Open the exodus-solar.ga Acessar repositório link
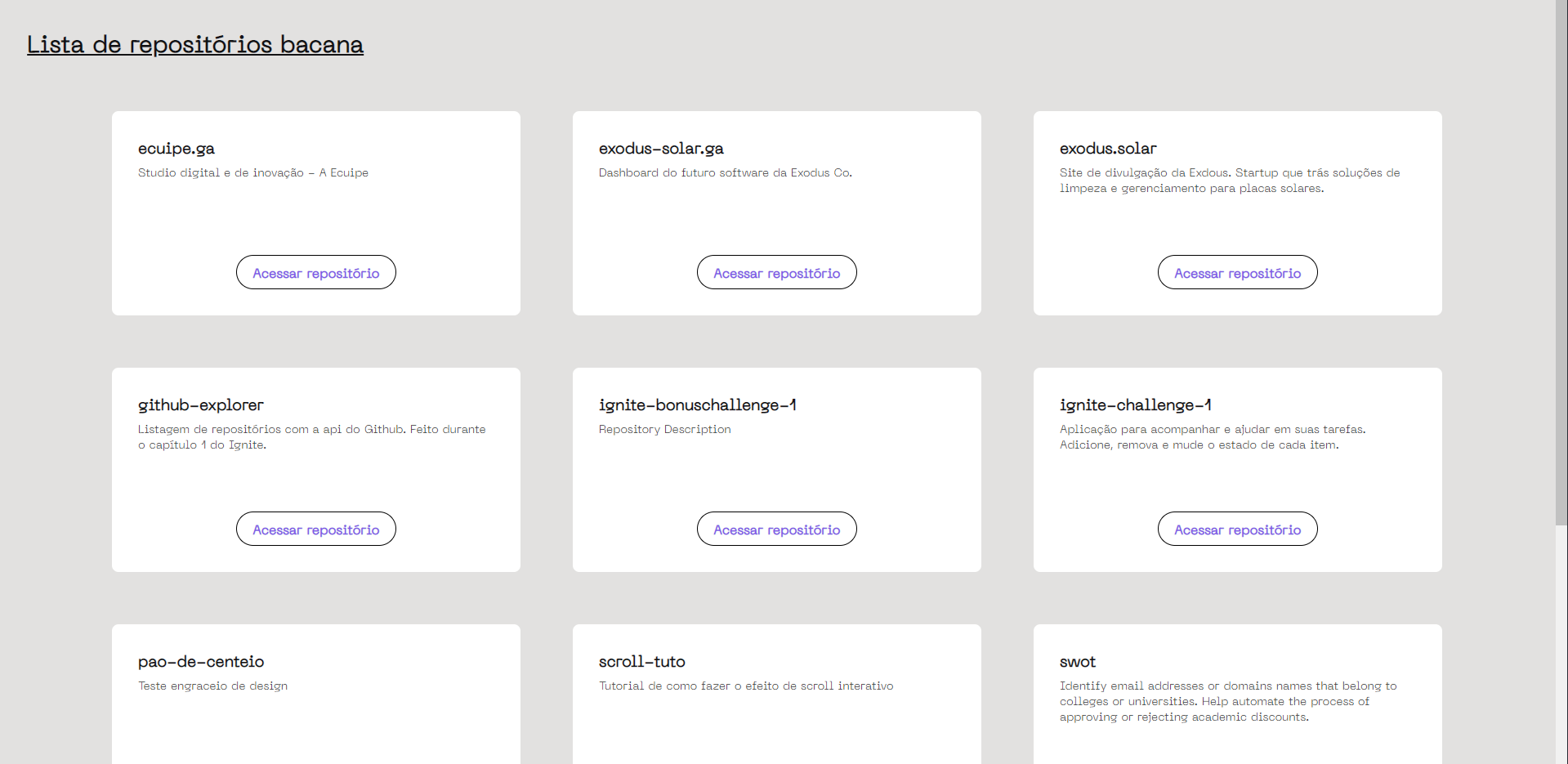The height and width of the screenshot is (764, 1568). (x=777, y=272)
